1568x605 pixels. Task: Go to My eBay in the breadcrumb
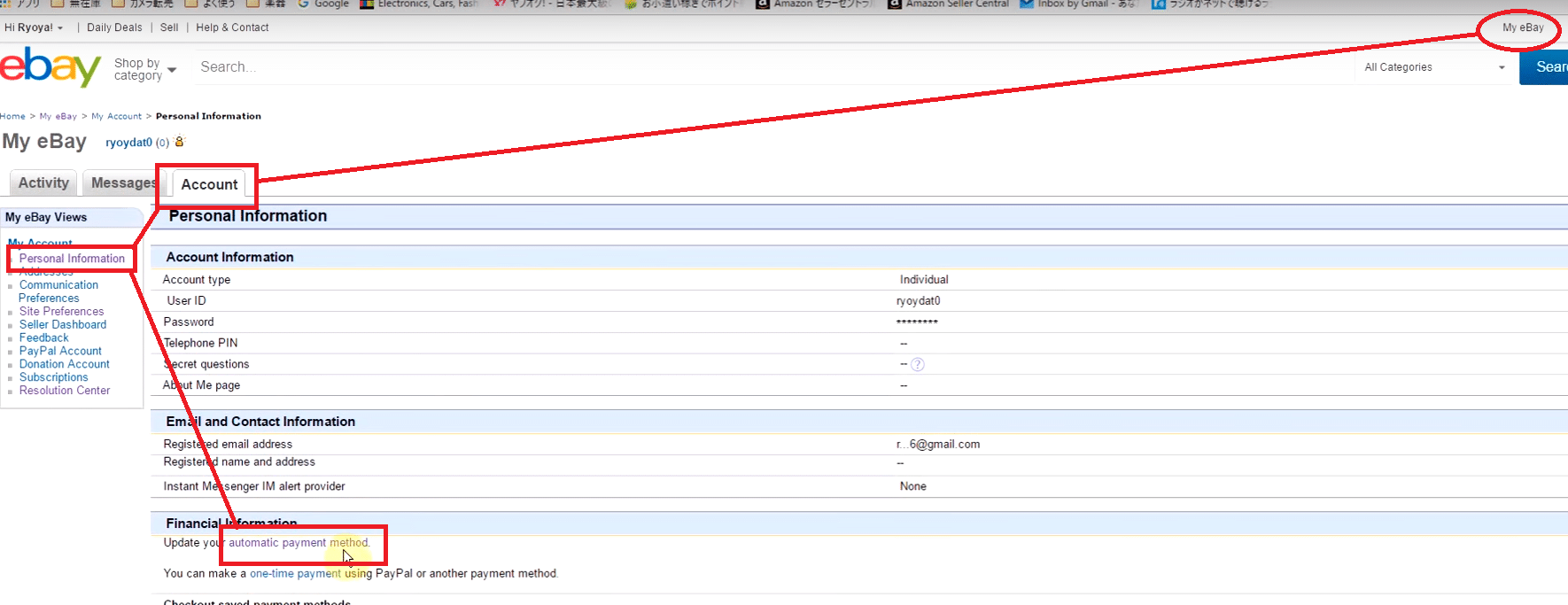(58, 116)
